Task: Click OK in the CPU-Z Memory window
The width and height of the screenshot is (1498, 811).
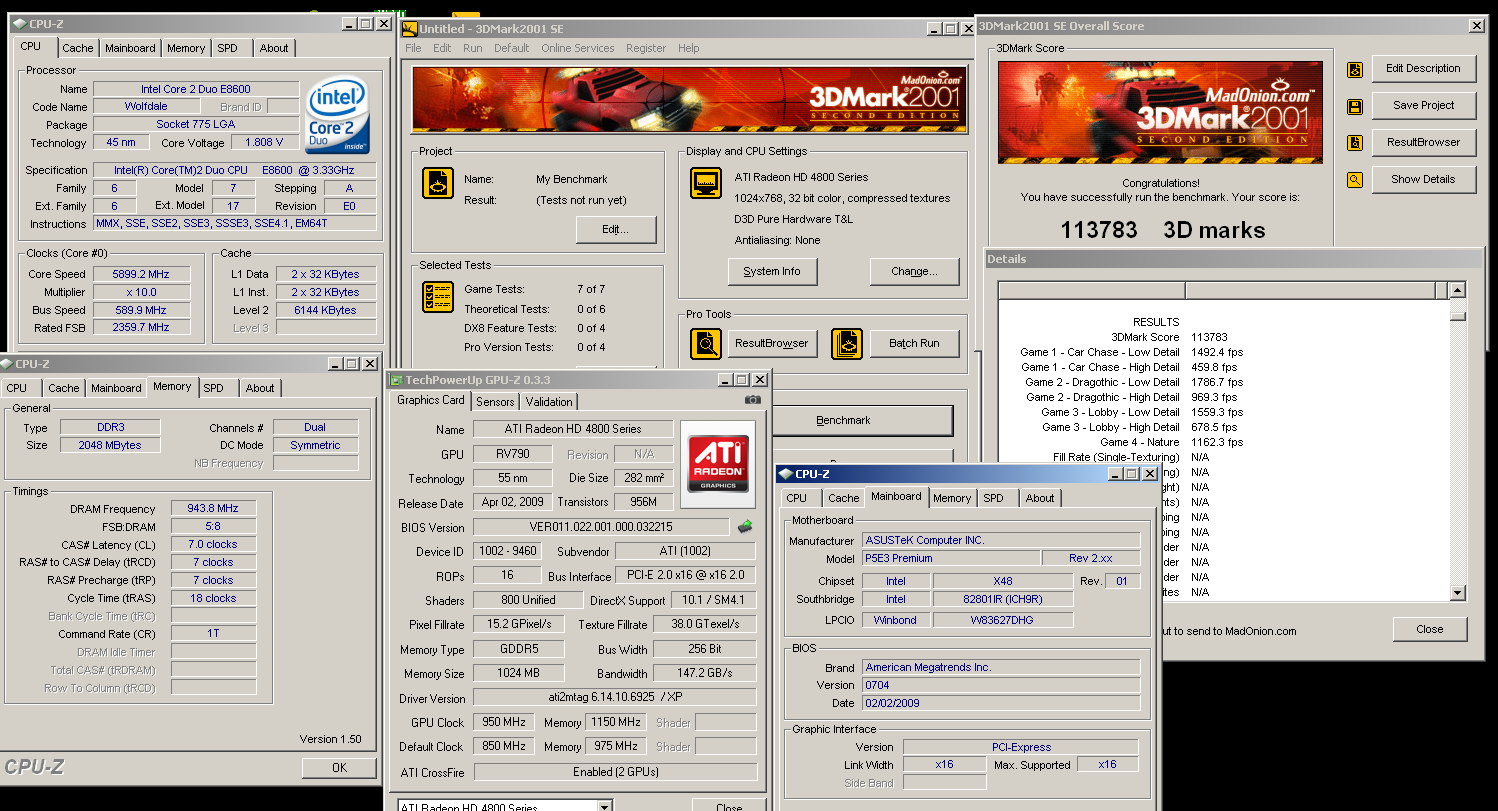Action: click(339, 768)
